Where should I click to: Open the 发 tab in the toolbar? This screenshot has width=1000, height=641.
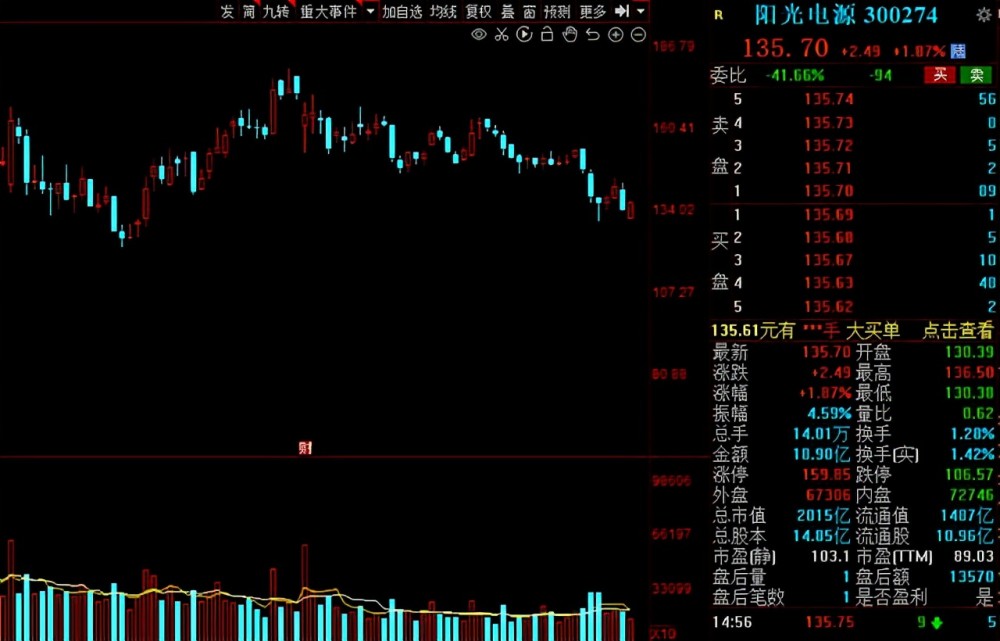[227, 11]
